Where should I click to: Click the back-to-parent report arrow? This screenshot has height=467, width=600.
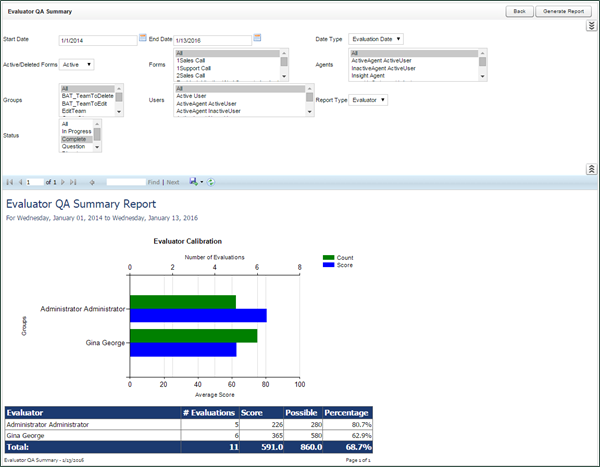click(x=91, y=183)
